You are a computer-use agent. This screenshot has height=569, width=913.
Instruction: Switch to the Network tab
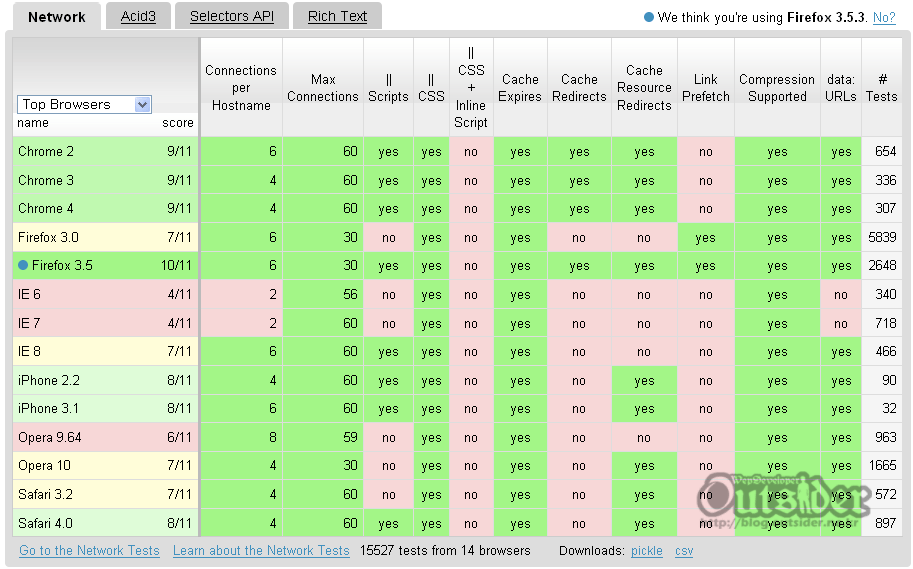coord(56,17)
